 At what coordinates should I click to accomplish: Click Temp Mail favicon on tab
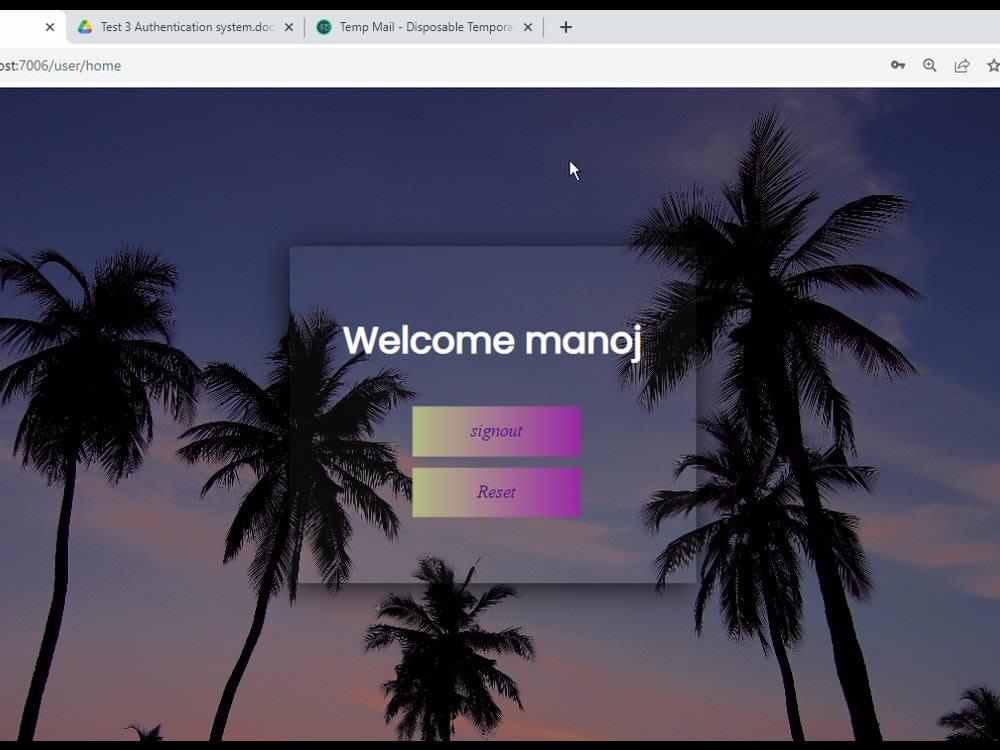(324, 27)
